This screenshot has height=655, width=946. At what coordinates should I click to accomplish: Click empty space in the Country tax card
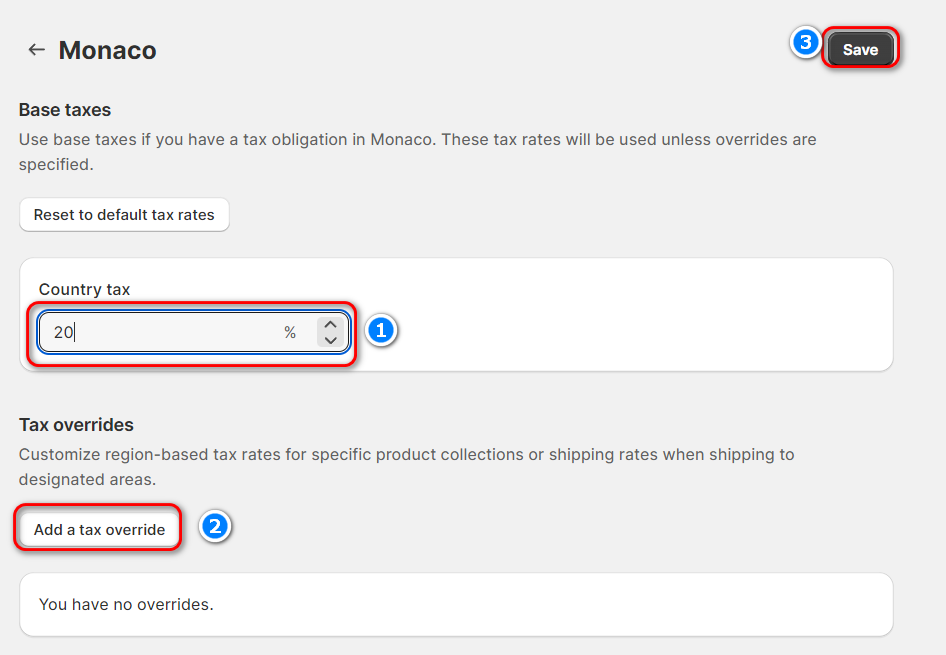[620, 320]
